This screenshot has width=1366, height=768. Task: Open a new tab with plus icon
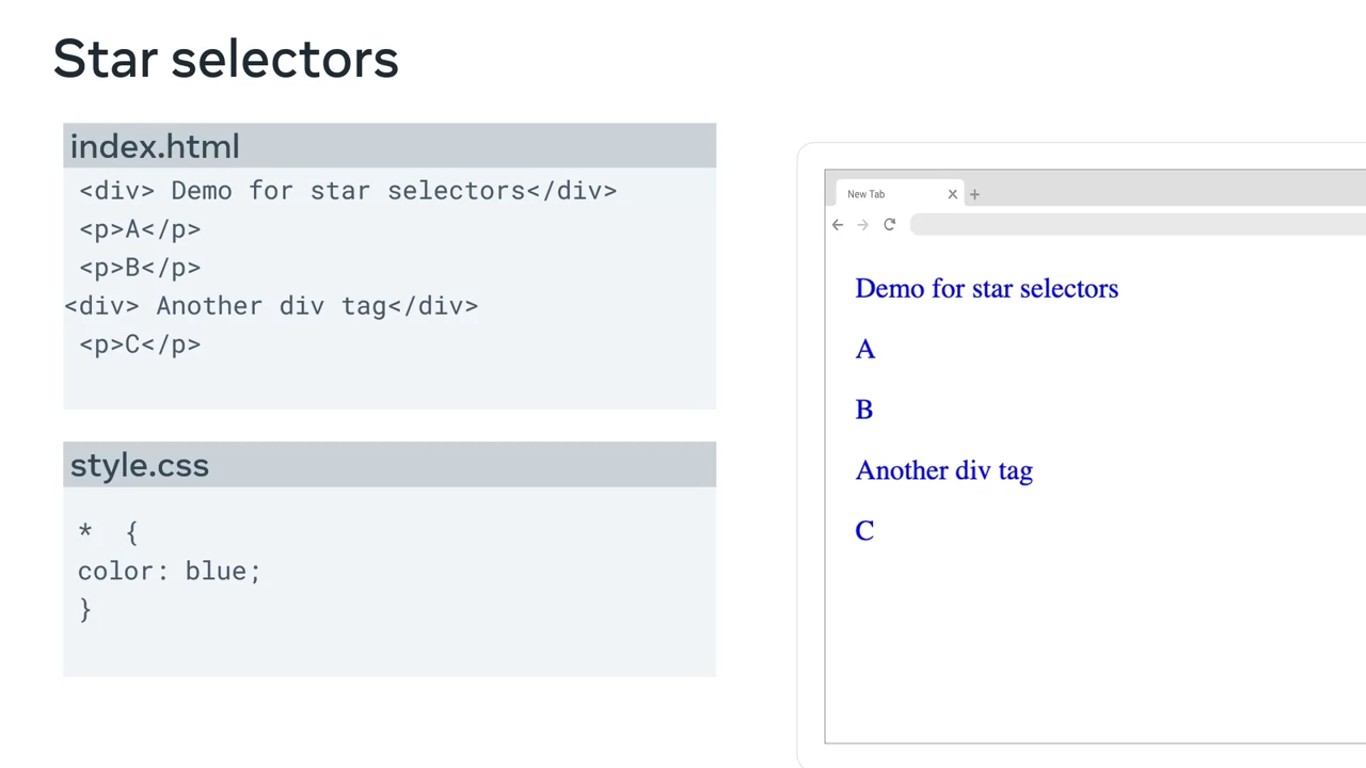pyautogui.click(x=975, y=195)
